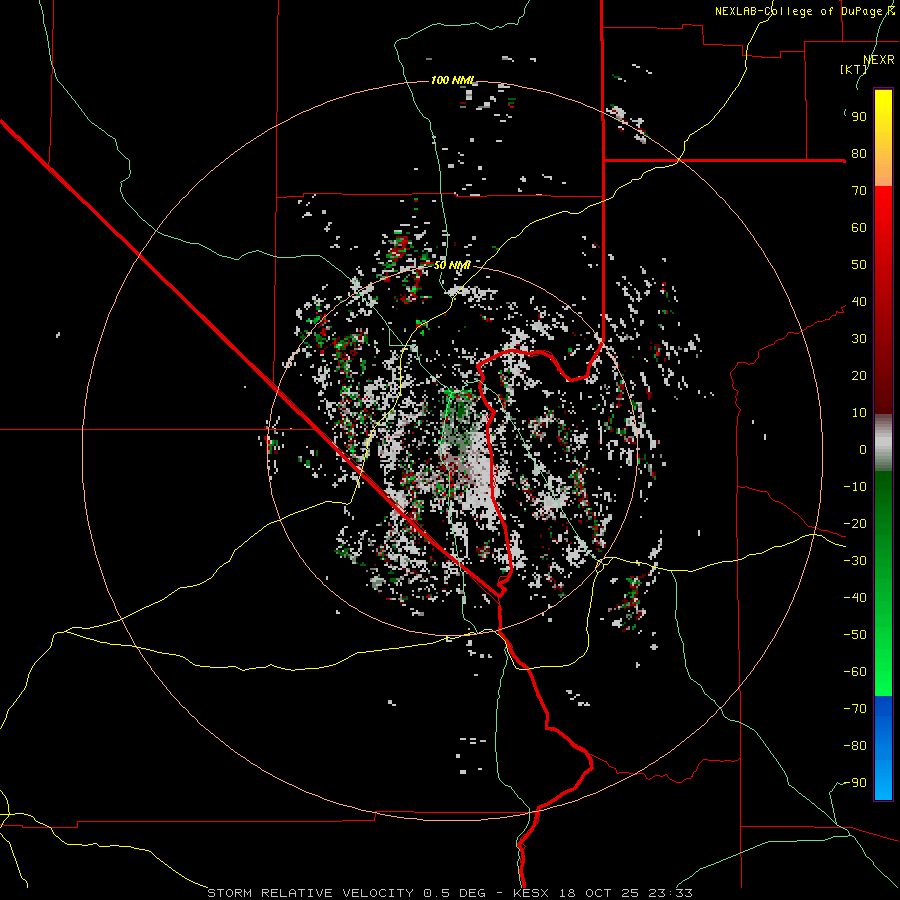900x900 pixels.
Task: Click the 40 value on velocity scale
Action: [x=859, y=302]
